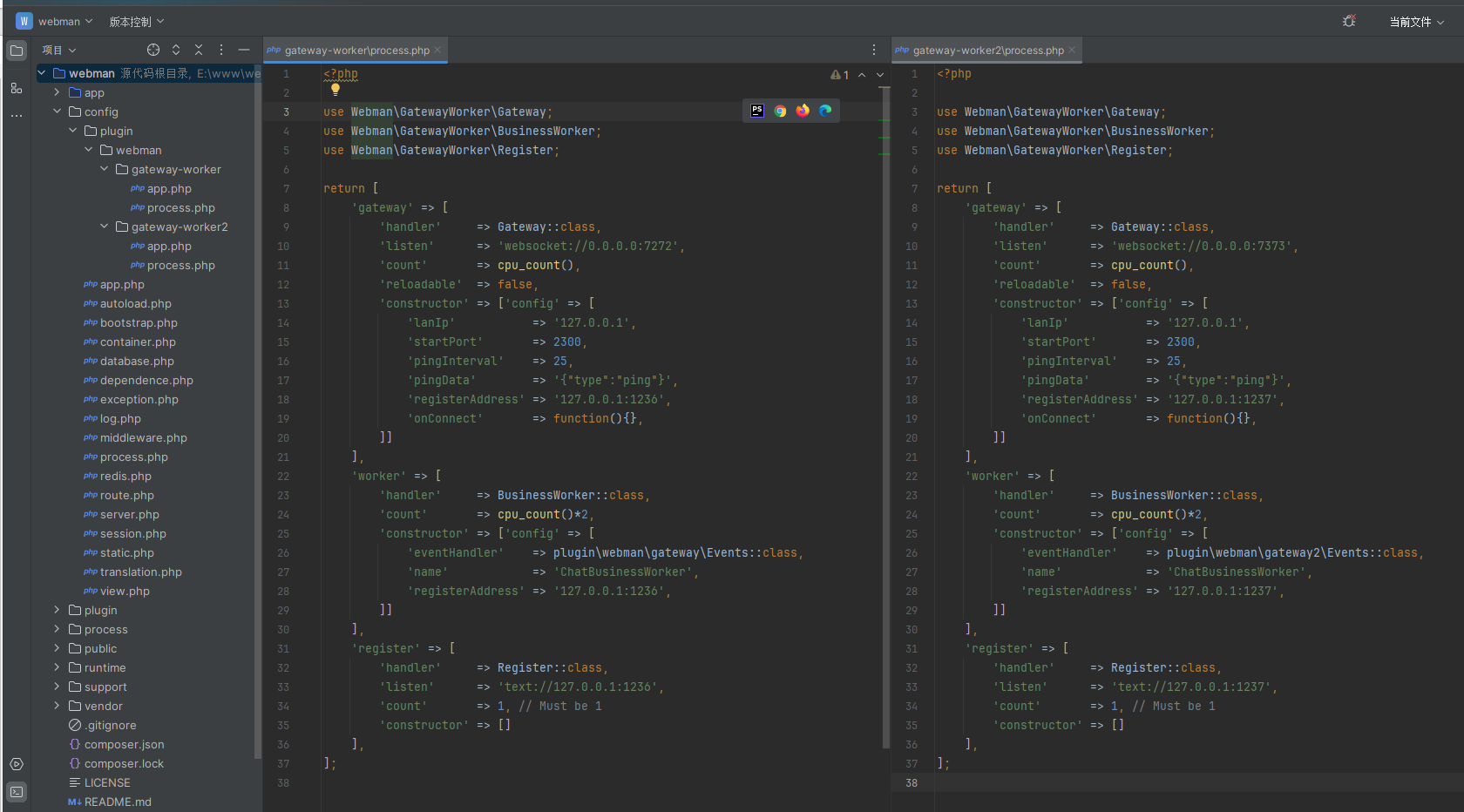This screenshot has width=1464, height=812.
Task: Open the 项目 view dropdown
Action: 59,50
